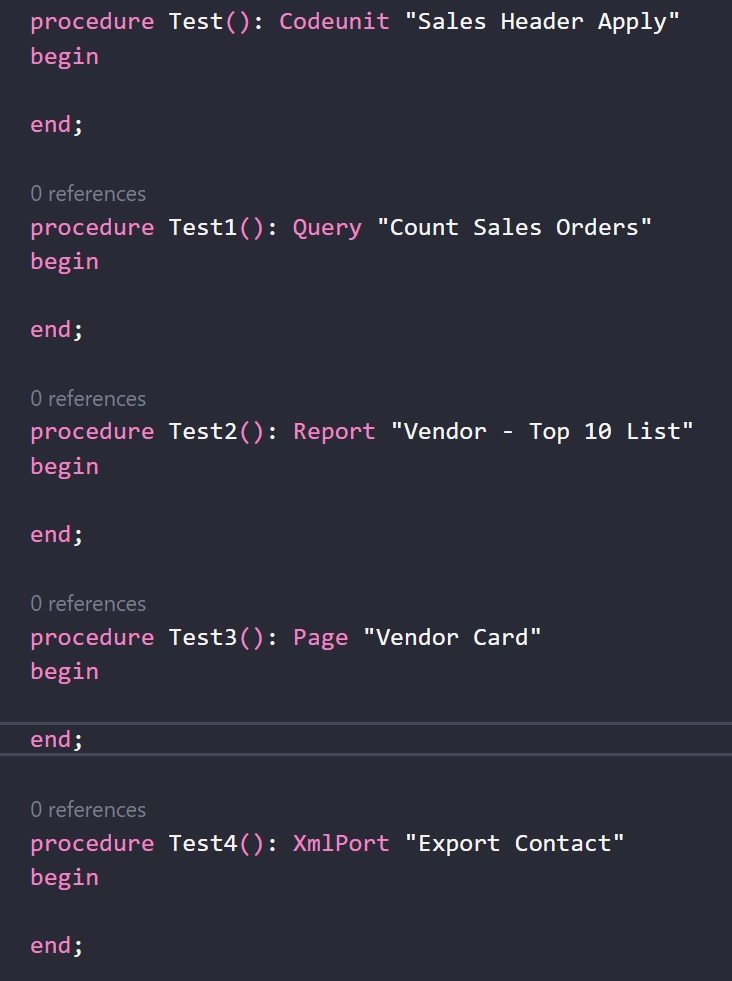Screen dimensions: 732x981
Task: Click the Page return type keyword
Action: (320, 638)
